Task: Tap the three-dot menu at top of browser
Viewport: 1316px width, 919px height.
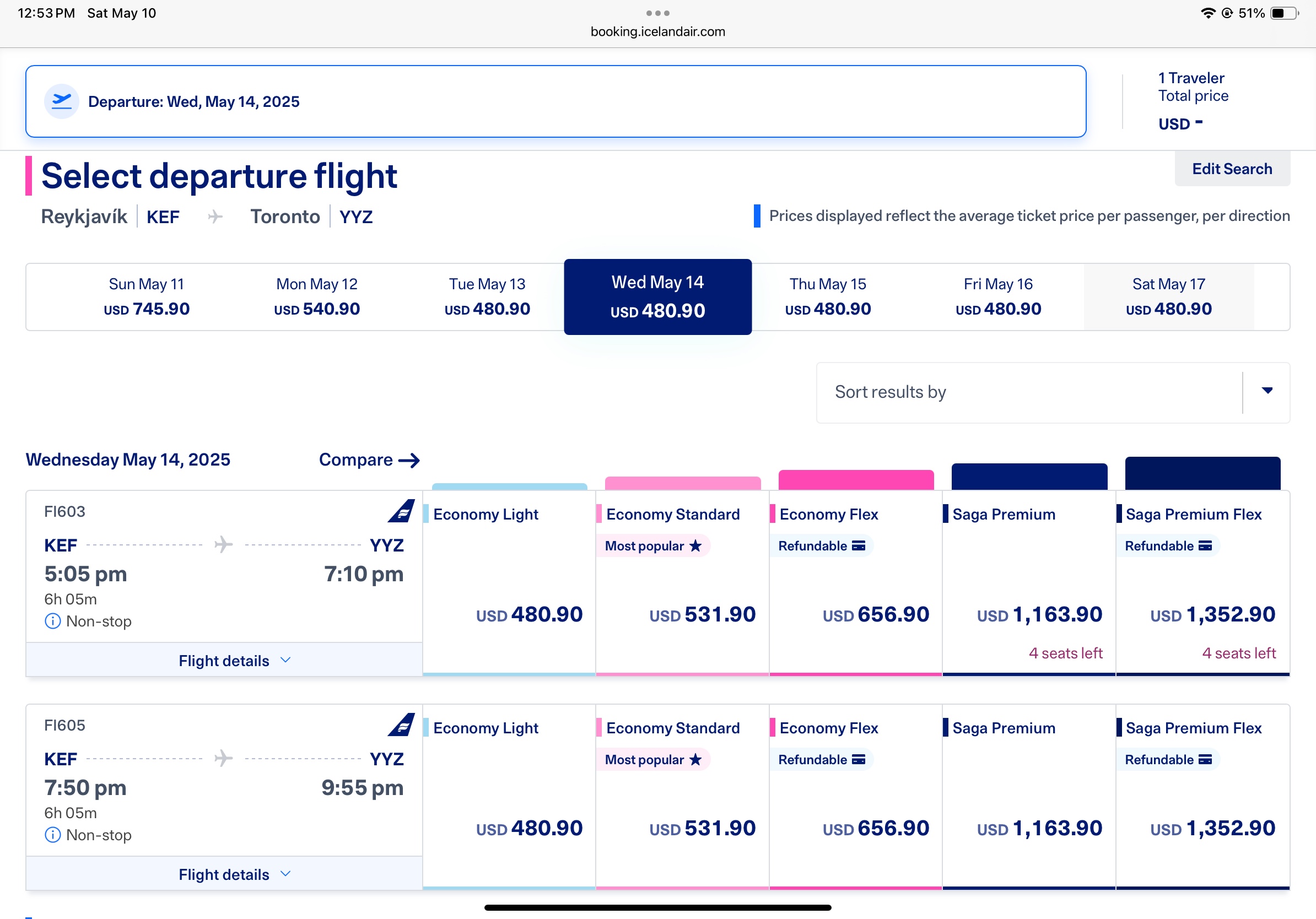Action: (657, 13)
